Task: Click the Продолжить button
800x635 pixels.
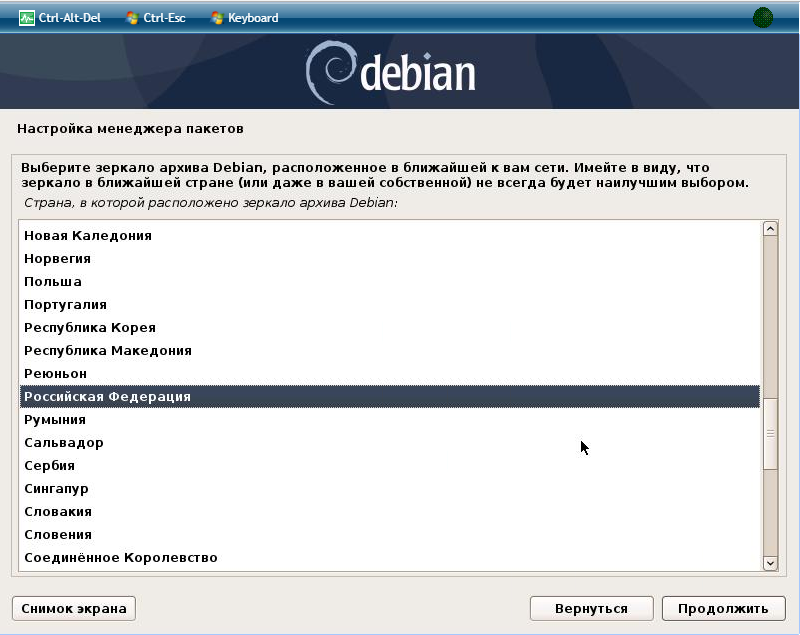Action: [723, 608]
